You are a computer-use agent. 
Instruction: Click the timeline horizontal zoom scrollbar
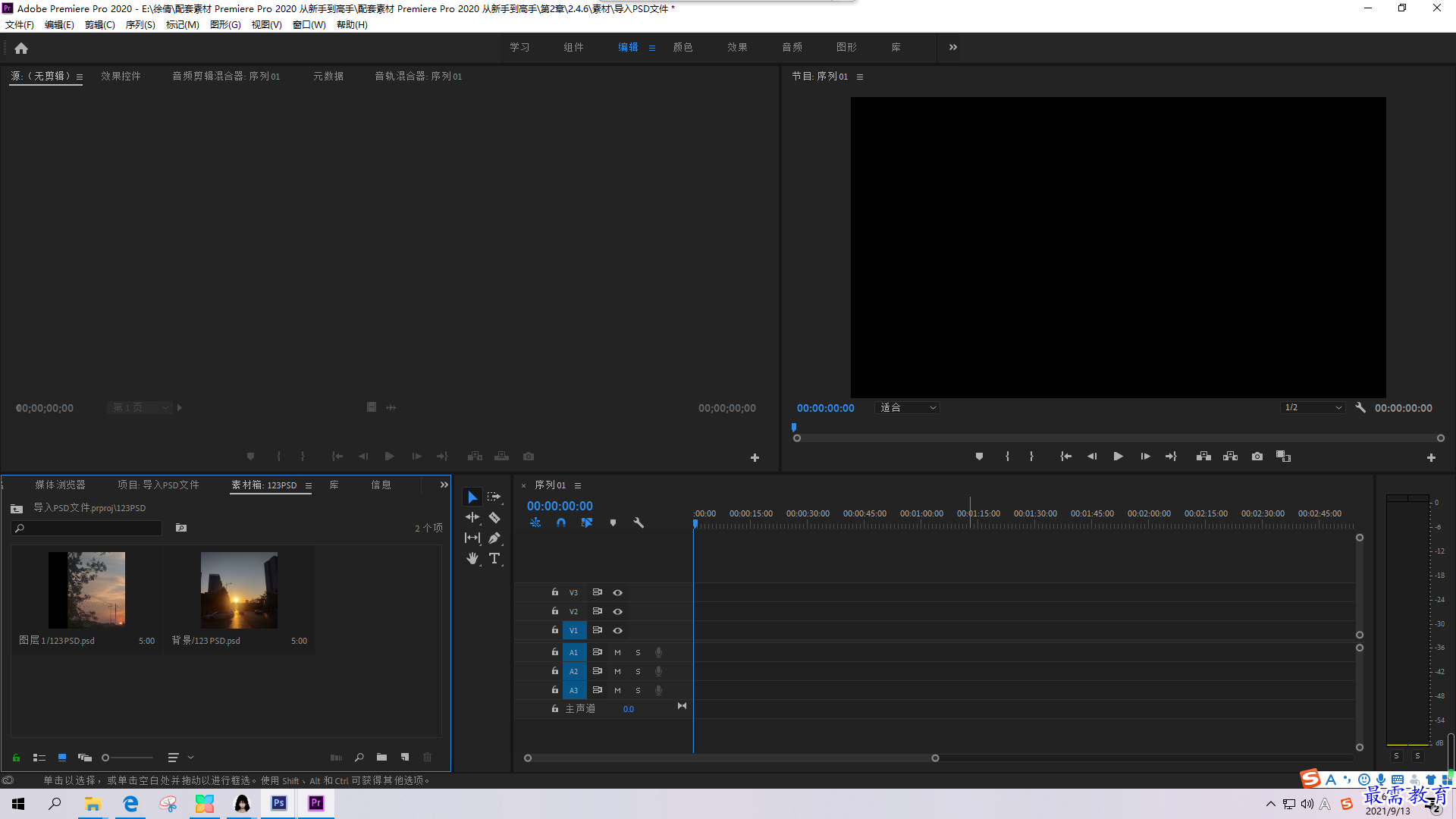pyautogui.click(x=731, y=758)
